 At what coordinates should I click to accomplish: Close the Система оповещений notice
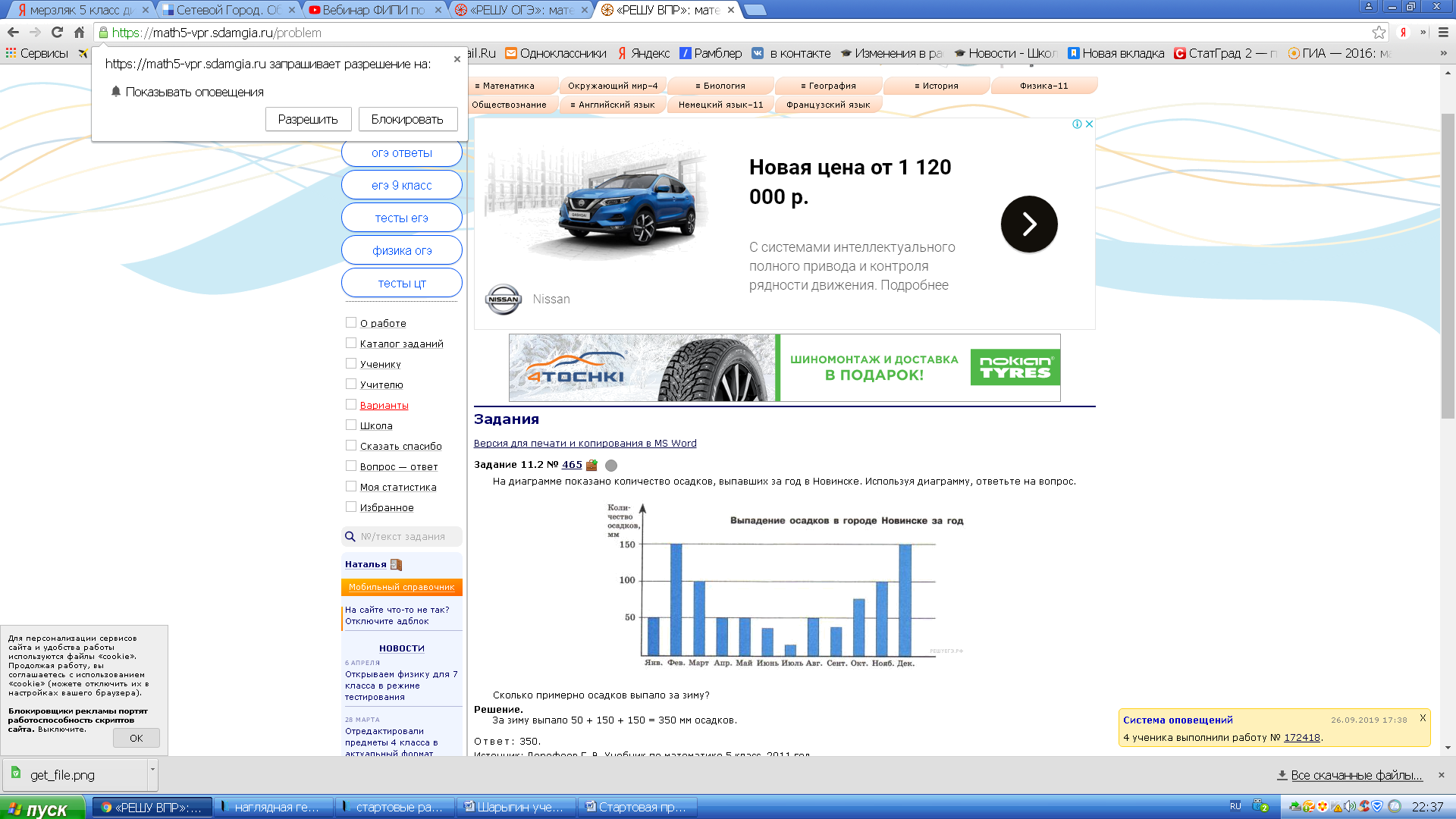click(1423, 718)
